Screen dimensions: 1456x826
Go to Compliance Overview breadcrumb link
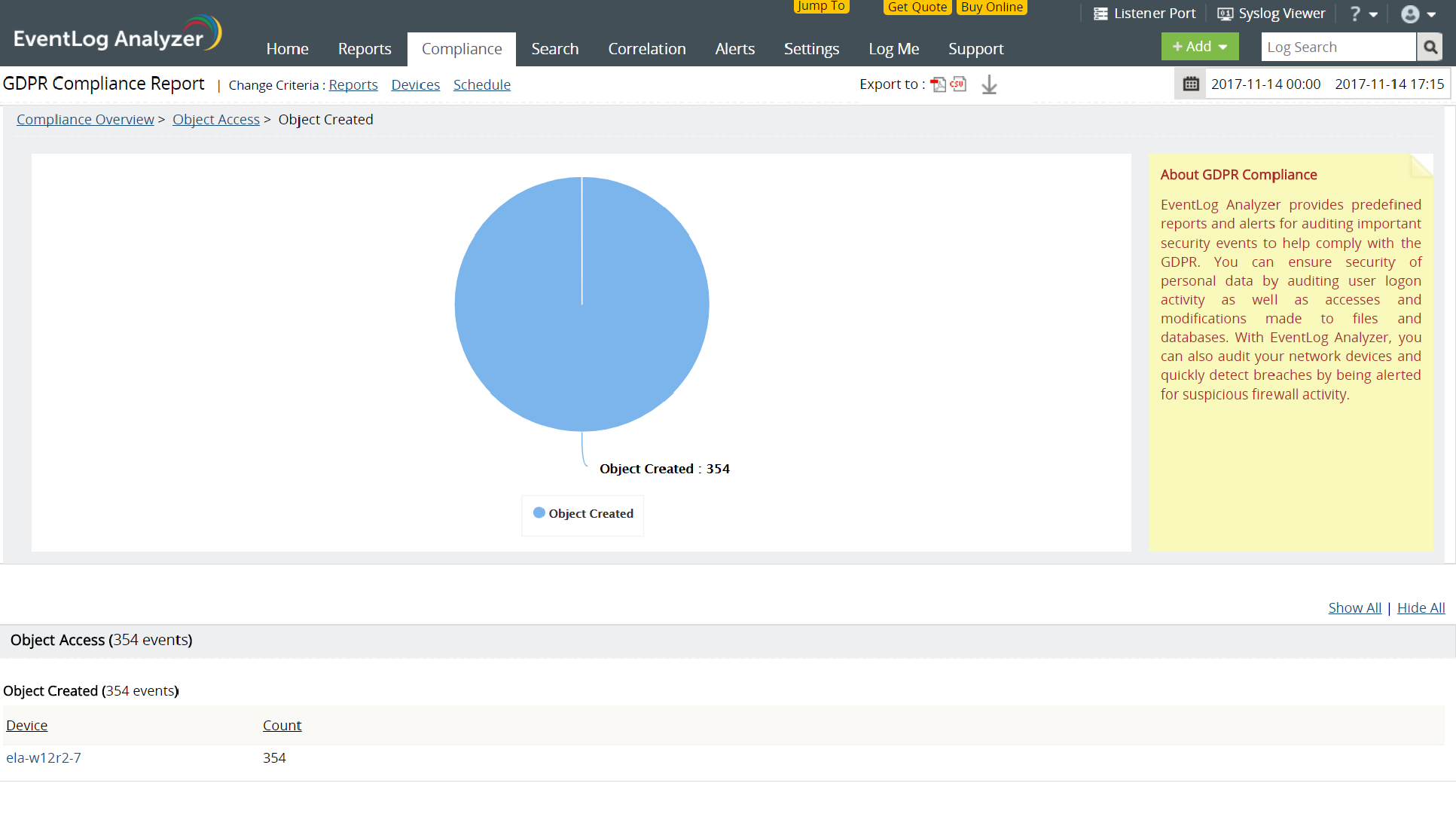tap(85, 119)
